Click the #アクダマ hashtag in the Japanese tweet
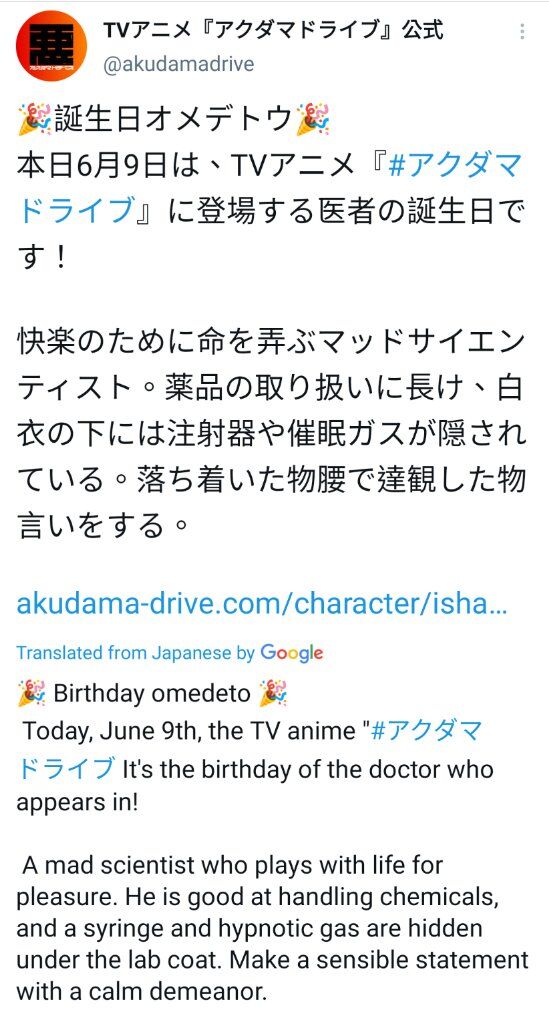549x1024 pixels. (x=455, y=166)
